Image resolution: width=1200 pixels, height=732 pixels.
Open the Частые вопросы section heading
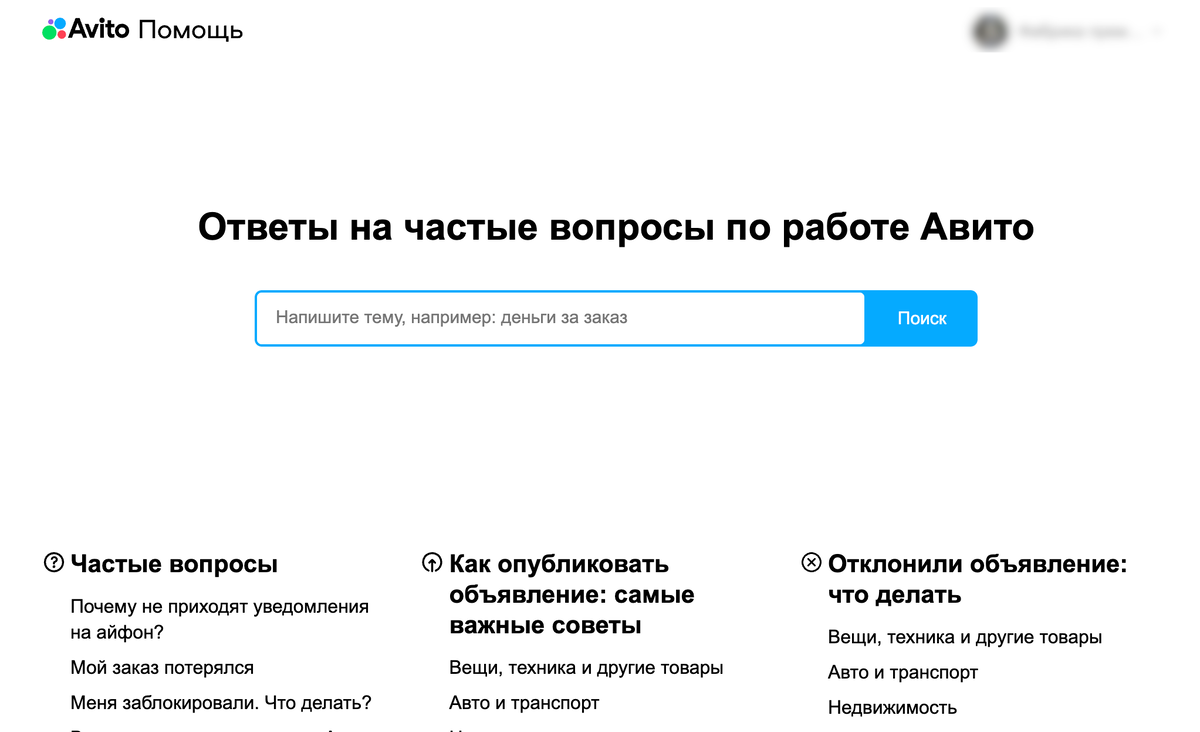[x=174, y=564]
